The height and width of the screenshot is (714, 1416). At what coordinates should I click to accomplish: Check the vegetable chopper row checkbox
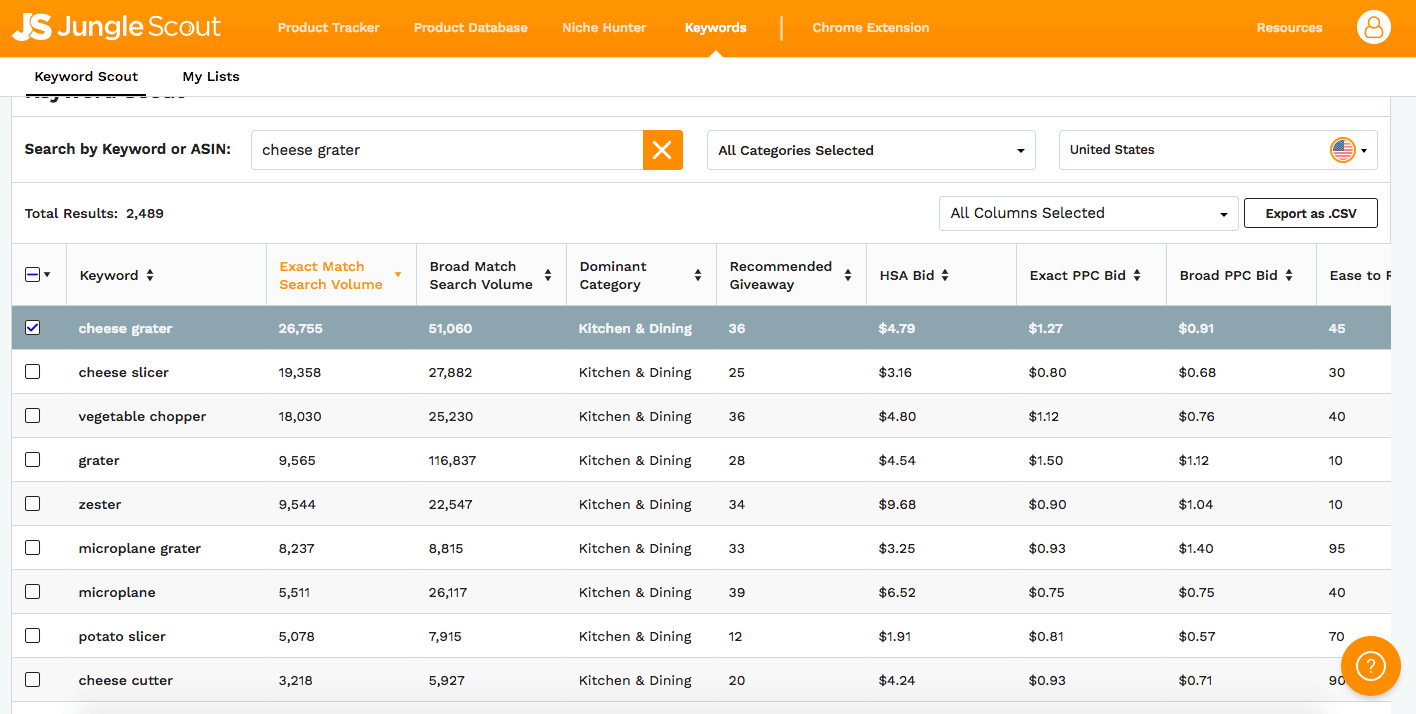tap(32, 416)
